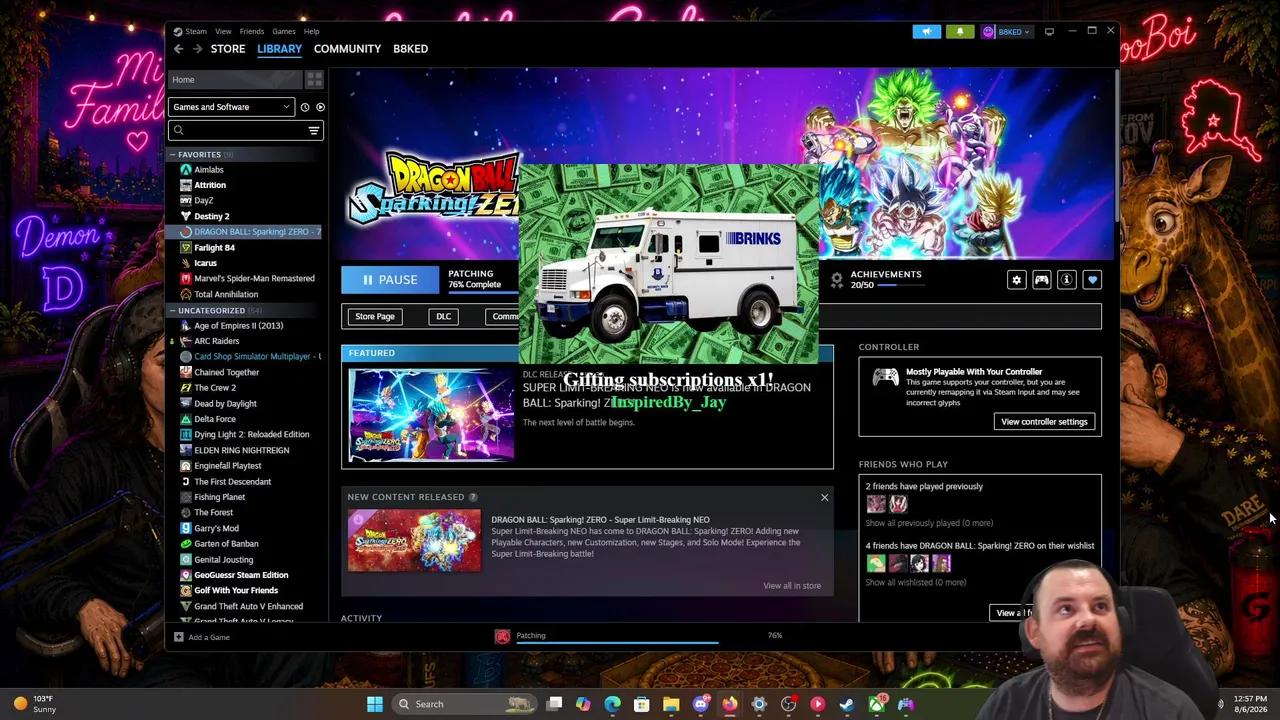
Task: Open View all in store link
Action: click(x=792, y=586)
